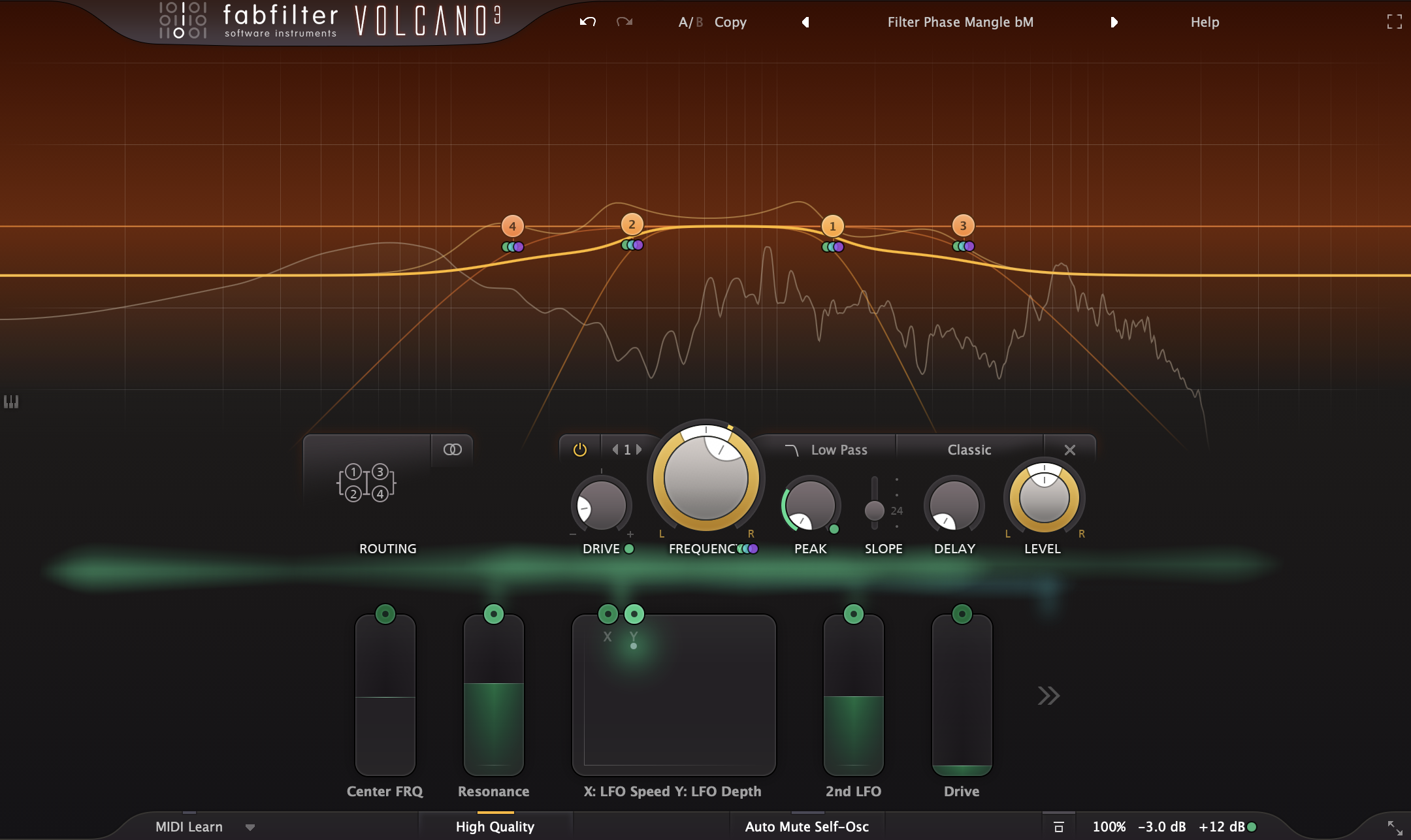Screen dimensions: 1411x840
Task: Click the Copy button
Action: [730, 22]
